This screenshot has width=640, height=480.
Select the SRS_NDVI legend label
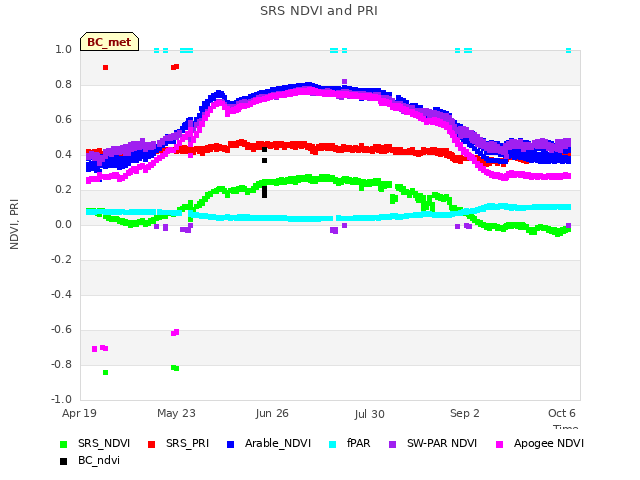pyautogui.click(x=104, y=444)
